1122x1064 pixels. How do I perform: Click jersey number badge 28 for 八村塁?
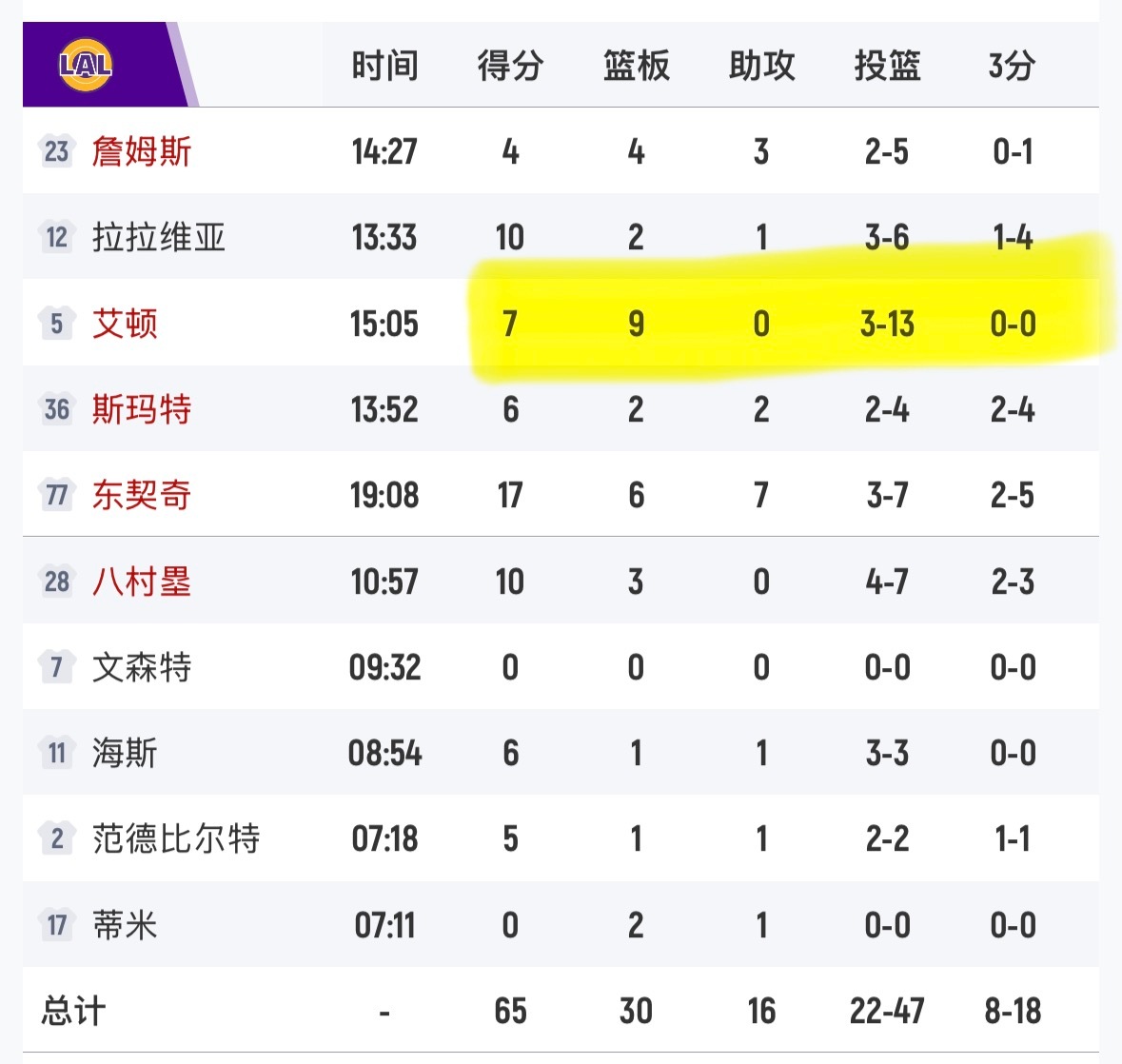[55, 581]
